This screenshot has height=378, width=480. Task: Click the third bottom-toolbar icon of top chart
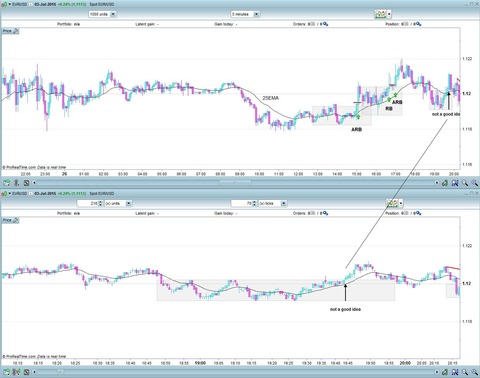pyautogui.click(x=26, y=183)
